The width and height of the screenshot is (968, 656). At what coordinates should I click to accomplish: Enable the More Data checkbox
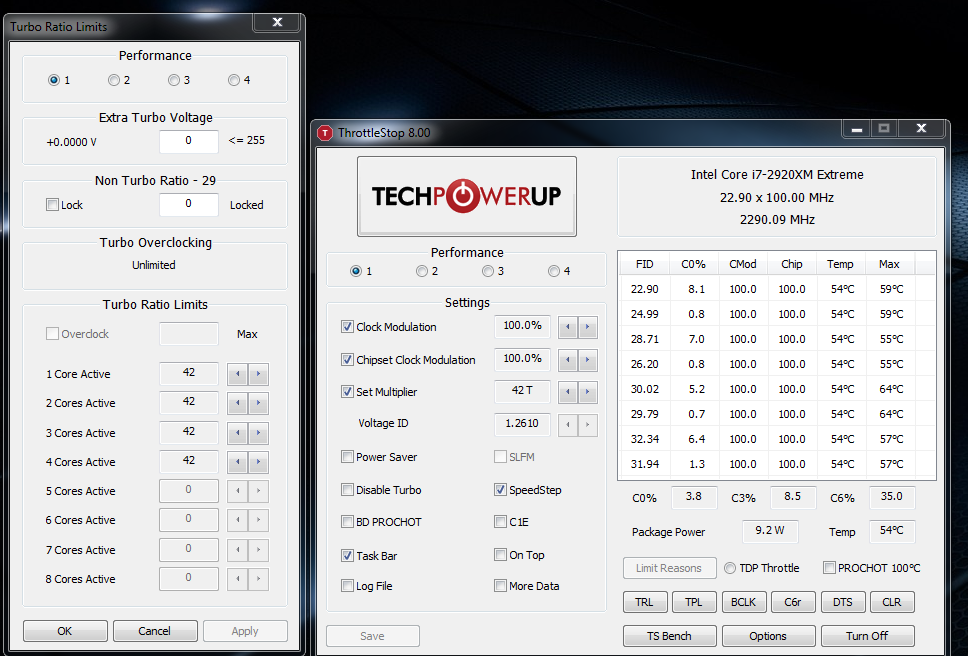pos(501,586)
